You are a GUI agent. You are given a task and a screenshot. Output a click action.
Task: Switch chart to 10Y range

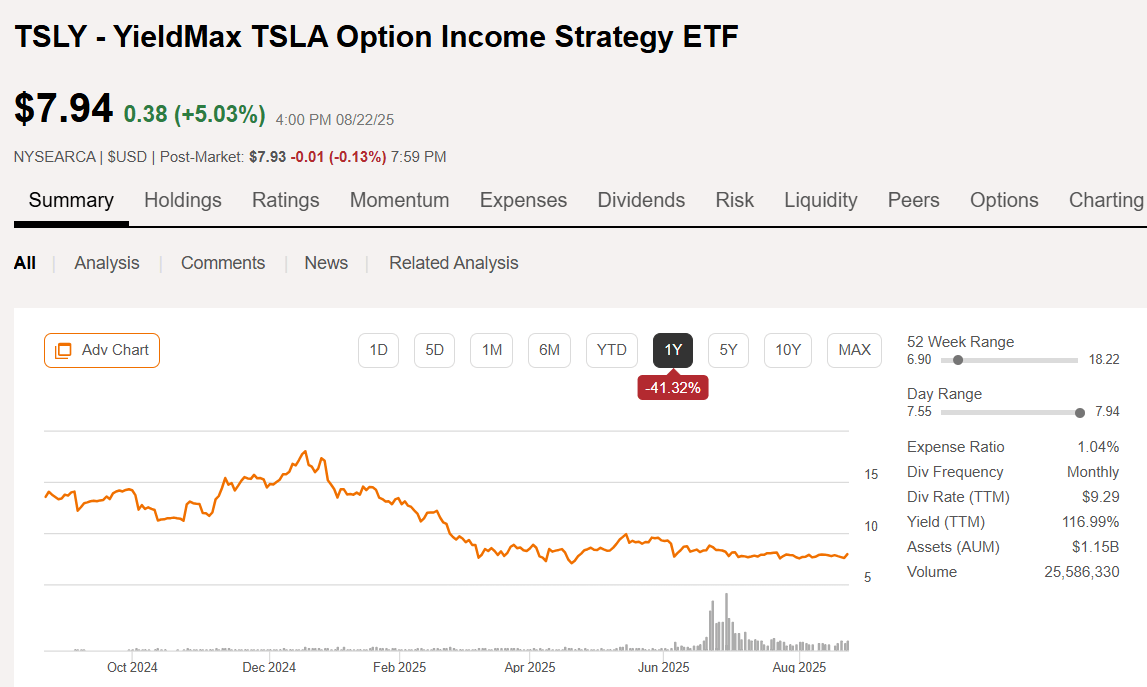coord(788,350)
